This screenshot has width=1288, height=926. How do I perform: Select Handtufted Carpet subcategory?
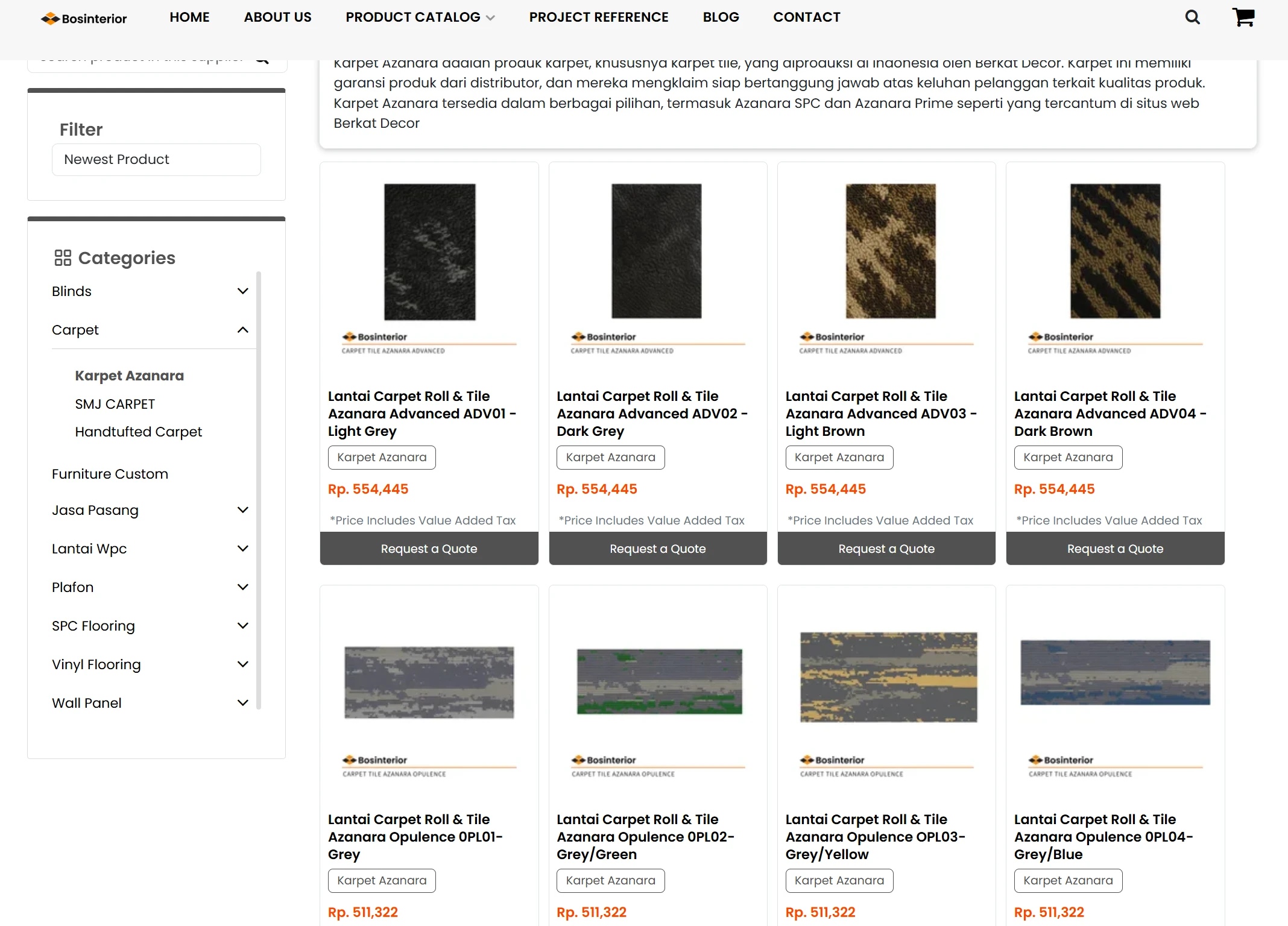point(138,432)
